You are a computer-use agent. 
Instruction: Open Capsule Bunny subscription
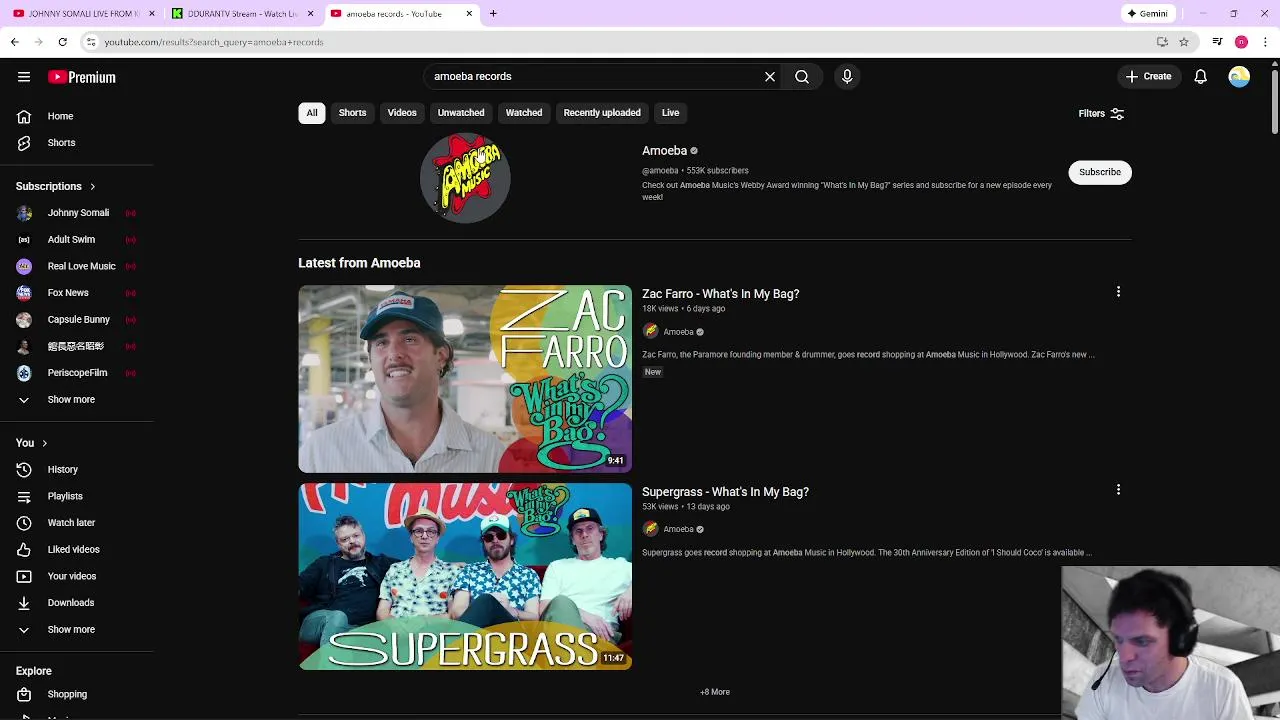pyautogui.click(x=77, y=319)
